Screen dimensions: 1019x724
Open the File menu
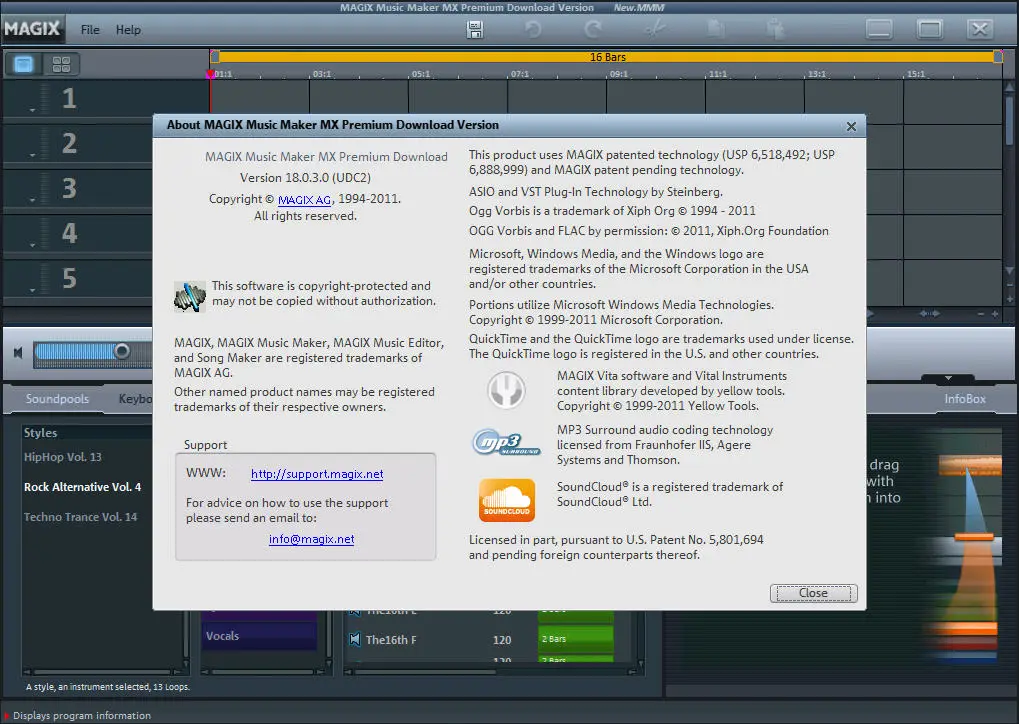90,30
